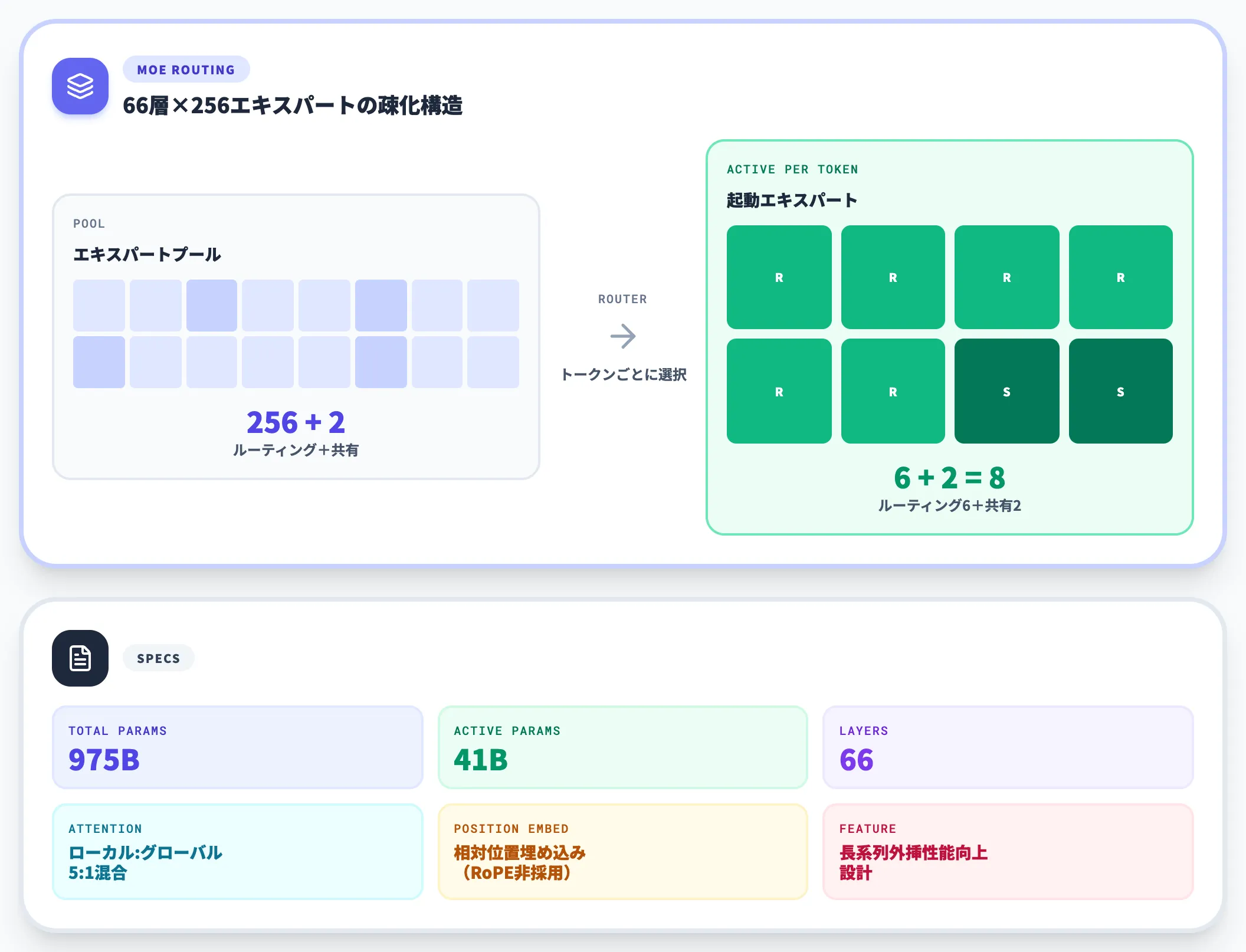Click the purple stacked layers icon
1246x952 pixels.
(80, 86)
